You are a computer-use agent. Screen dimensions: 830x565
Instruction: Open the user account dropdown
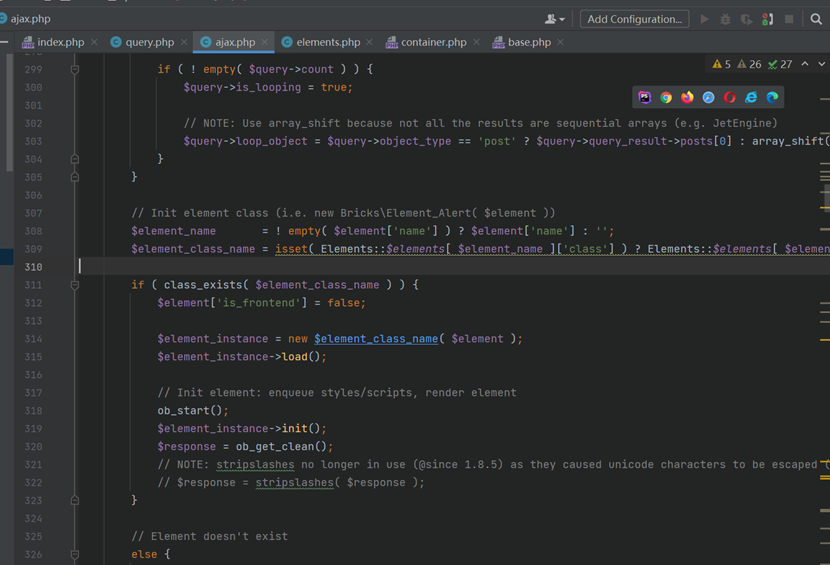[x=554, y=19]
